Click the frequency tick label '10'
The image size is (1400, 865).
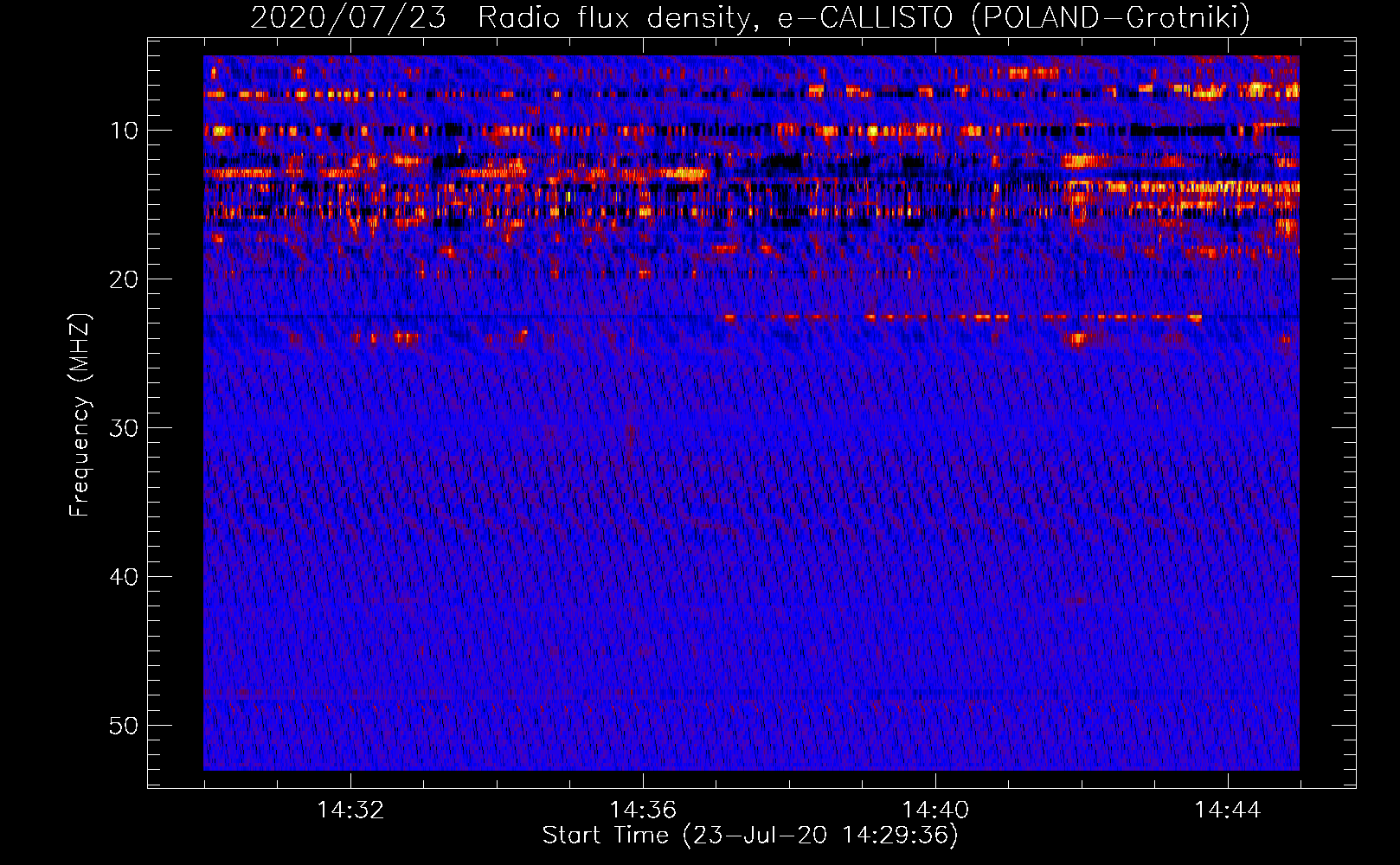125,131
